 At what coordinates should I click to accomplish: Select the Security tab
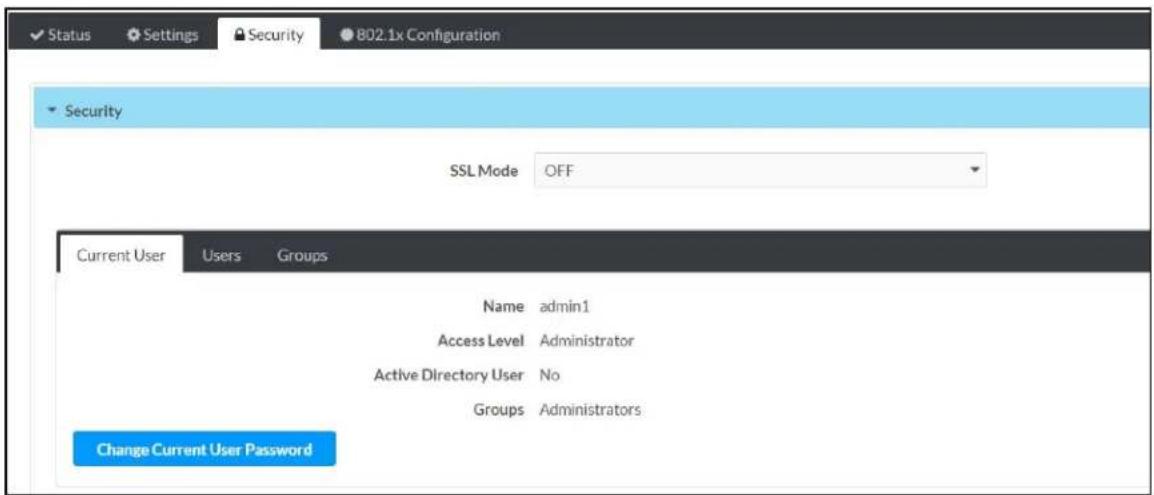click(x=269, y=35)
